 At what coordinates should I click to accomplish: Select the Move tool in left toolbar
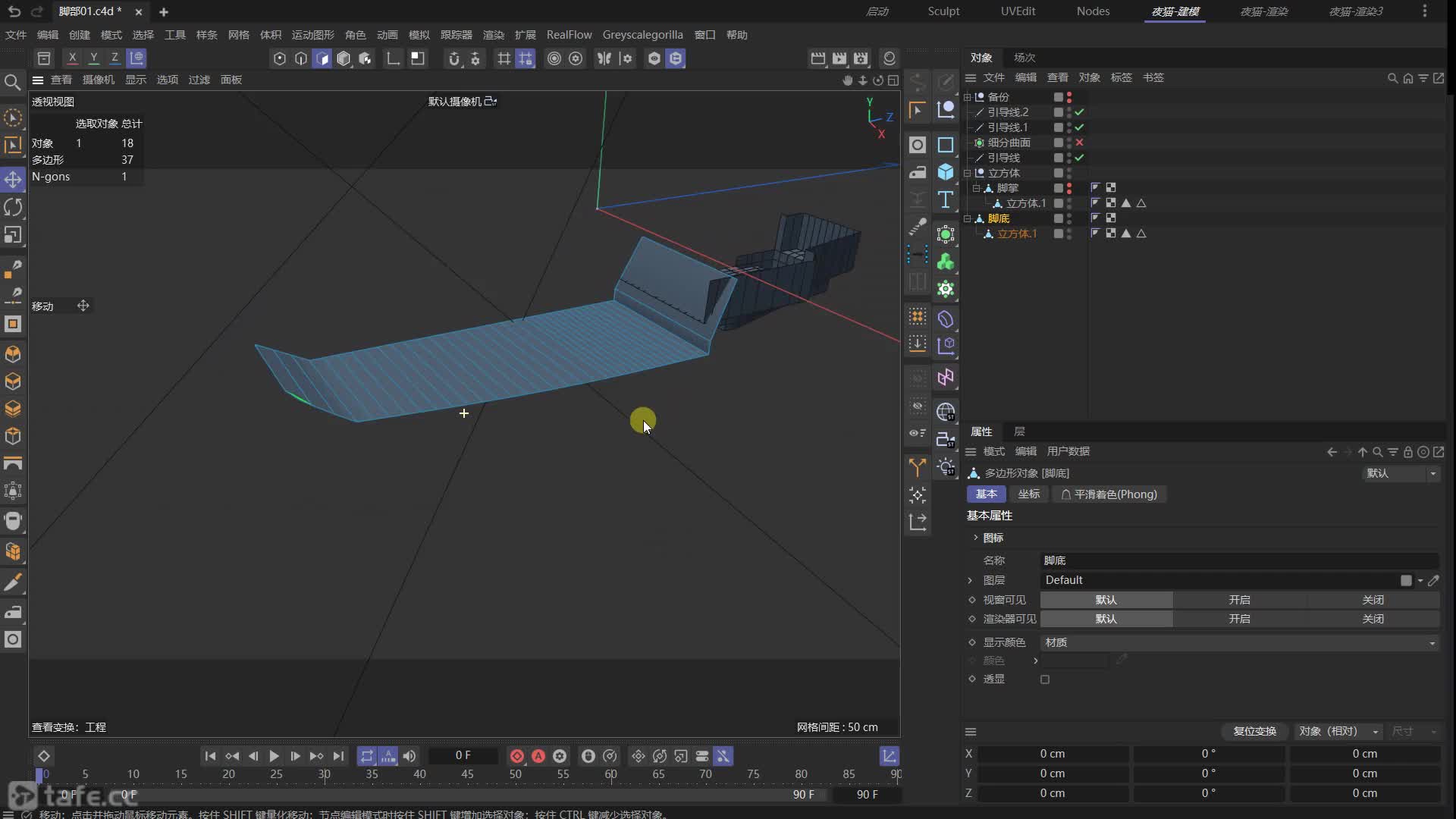(x=13, y=180)
